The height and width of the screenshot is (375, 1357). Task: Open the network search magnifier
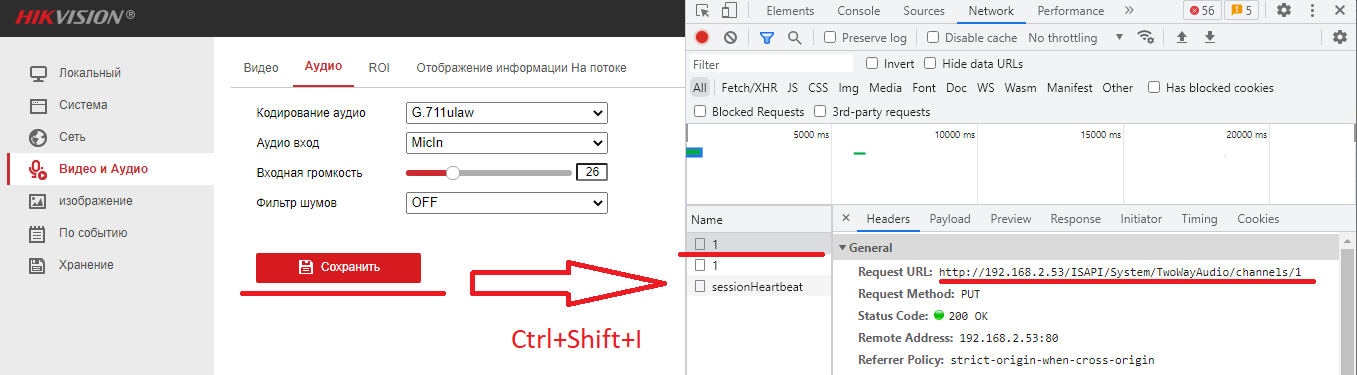click(x=794, y=37)
